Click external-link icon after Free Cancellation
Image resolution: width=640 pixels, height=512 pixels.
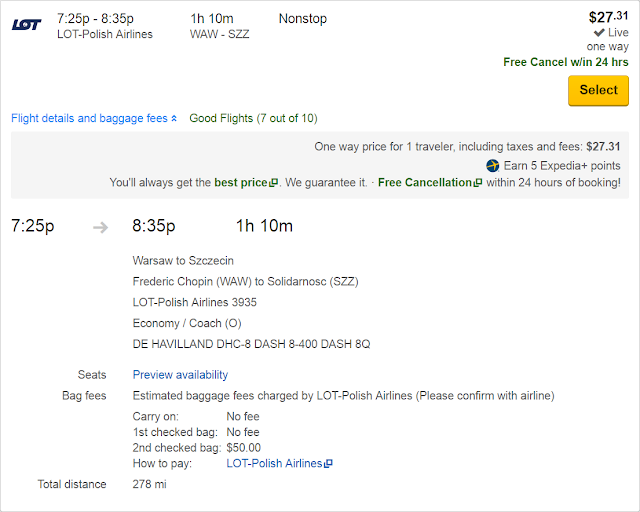point(478,184)
